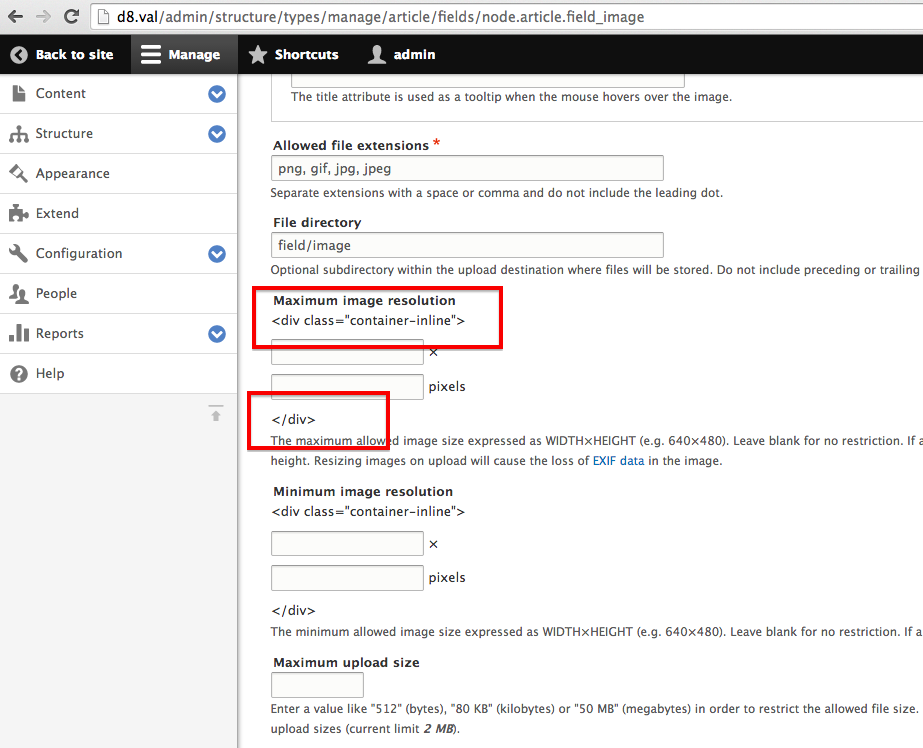Click the Back to site arrow icon

click(x=19, y=55)
